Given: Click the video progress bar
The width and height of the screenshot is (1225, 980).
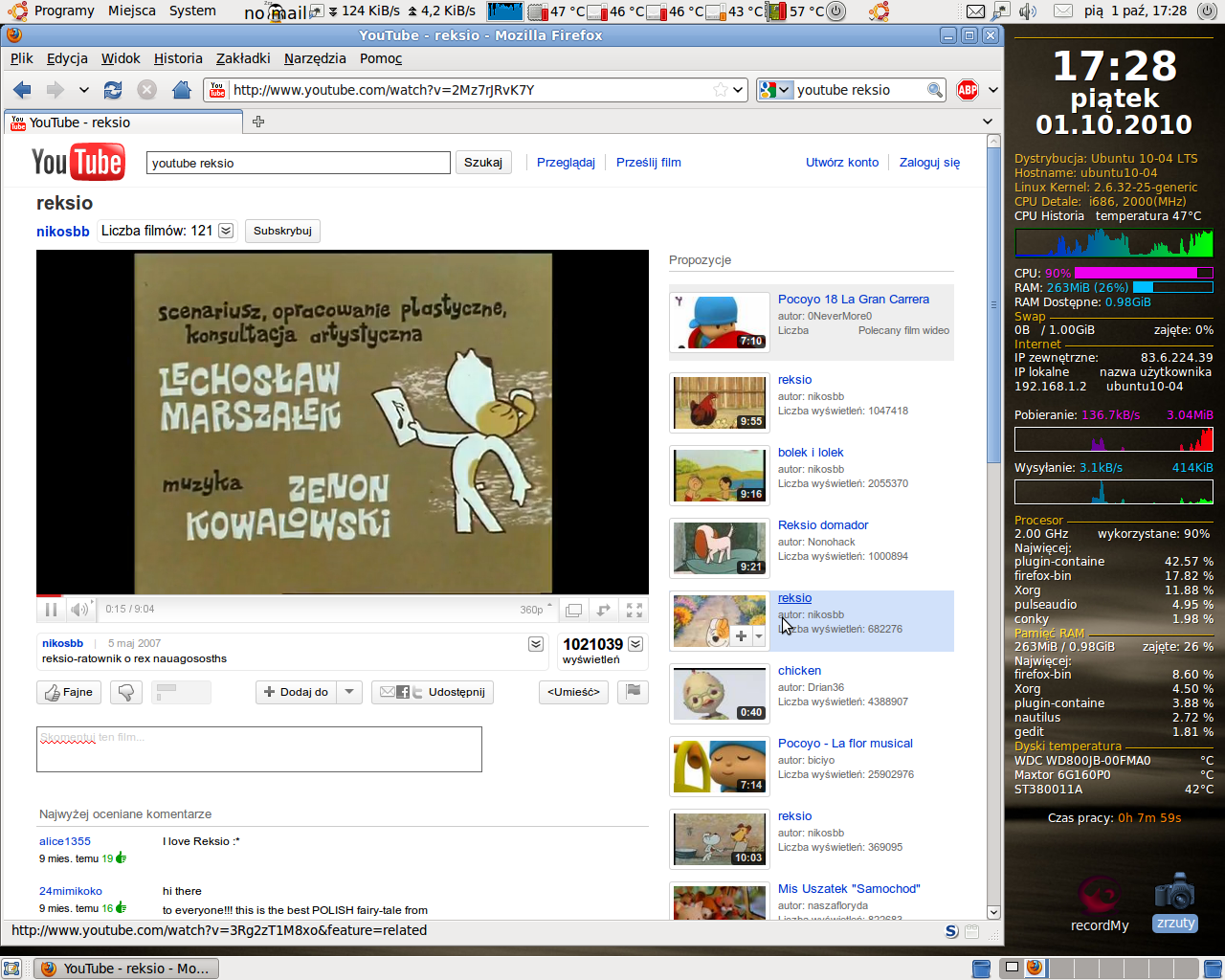Looking at the screenshot, I should click(x=343, y=596).
